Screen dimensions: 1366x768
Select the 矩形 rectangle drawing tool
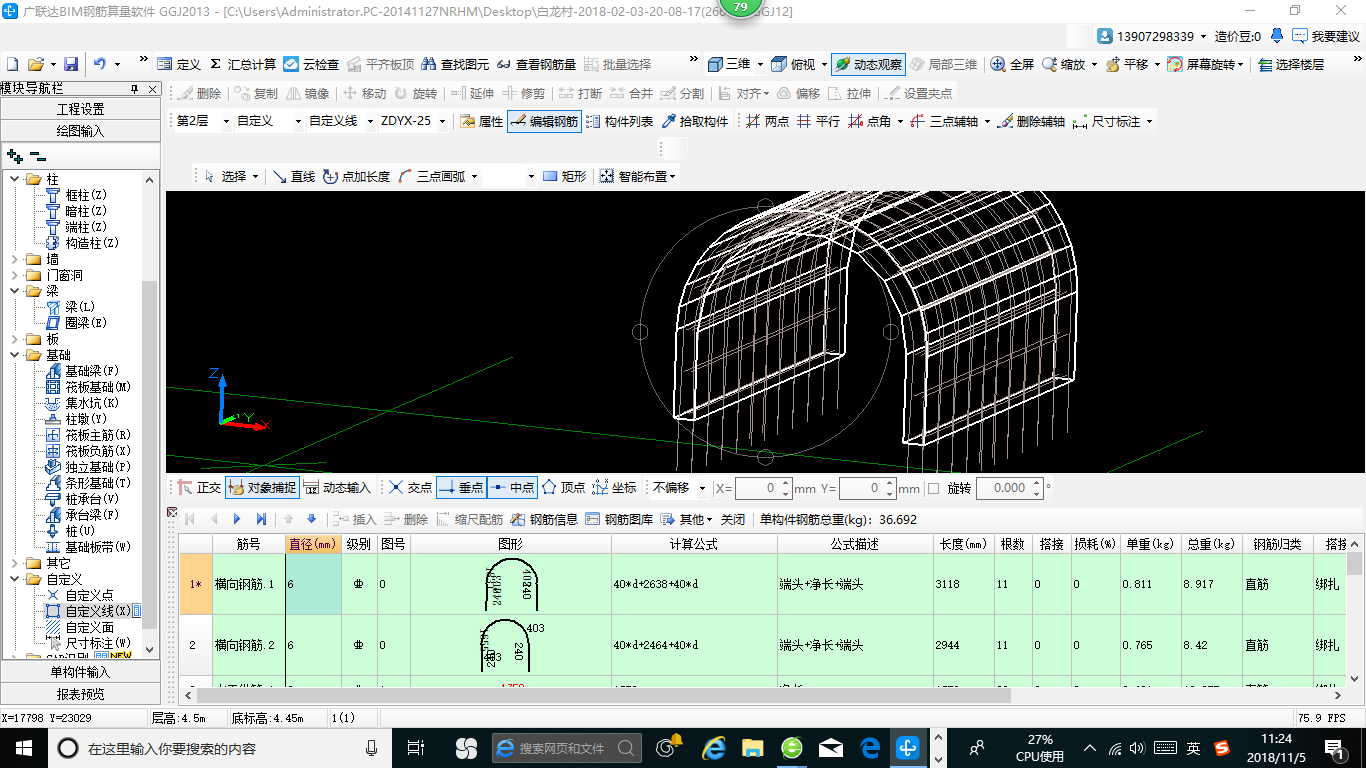564,176
